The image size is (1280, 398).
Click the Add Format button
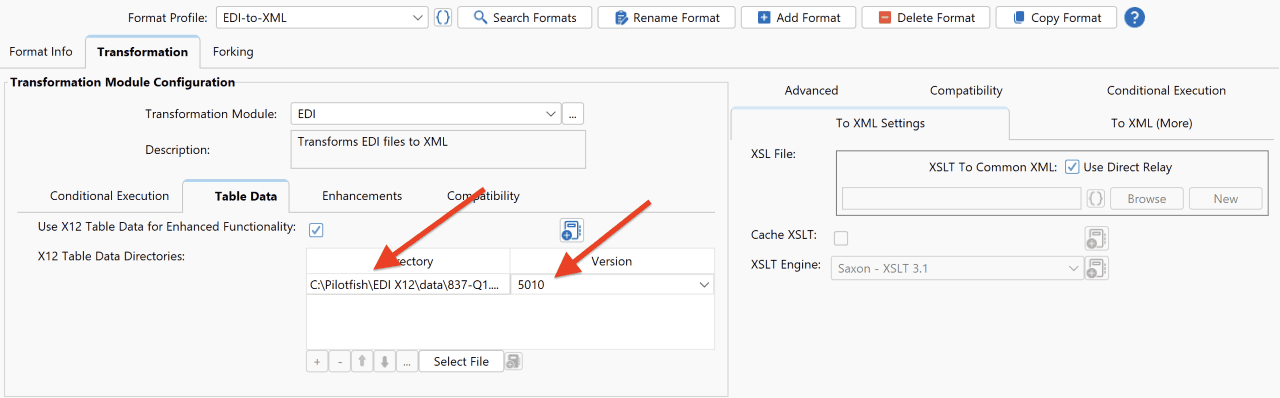(798, 17)
